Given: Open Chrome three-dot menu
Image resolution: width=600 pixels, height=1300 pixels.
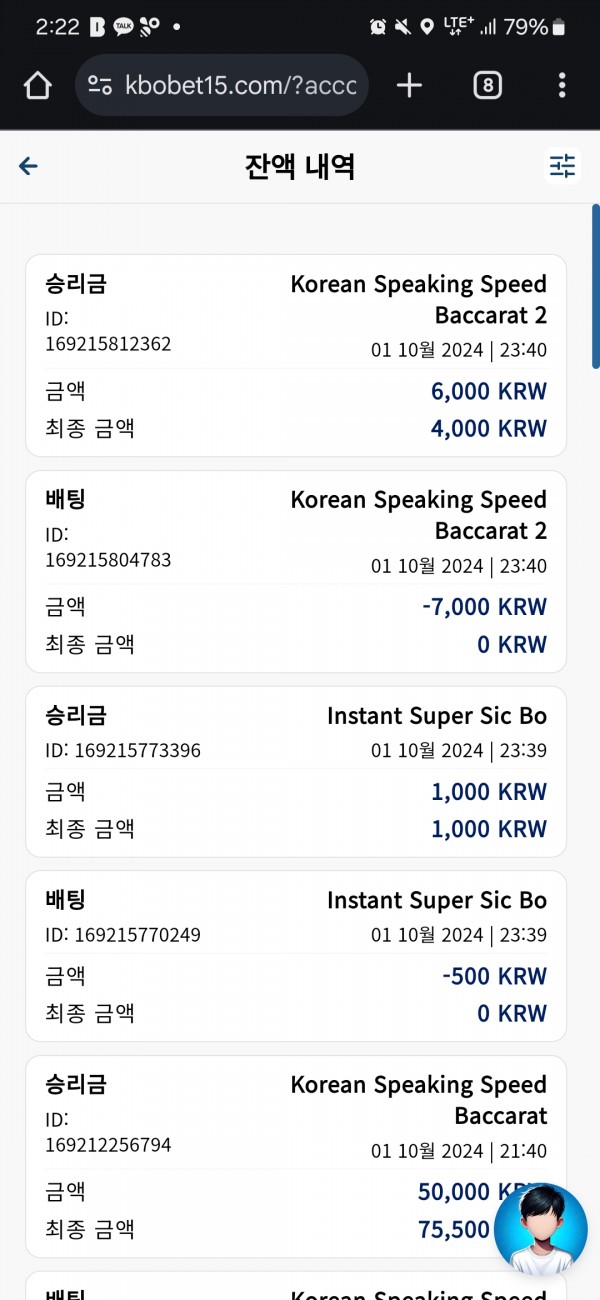Looking at the screenshot, I should pyautogui.click(x=563, y=86).
